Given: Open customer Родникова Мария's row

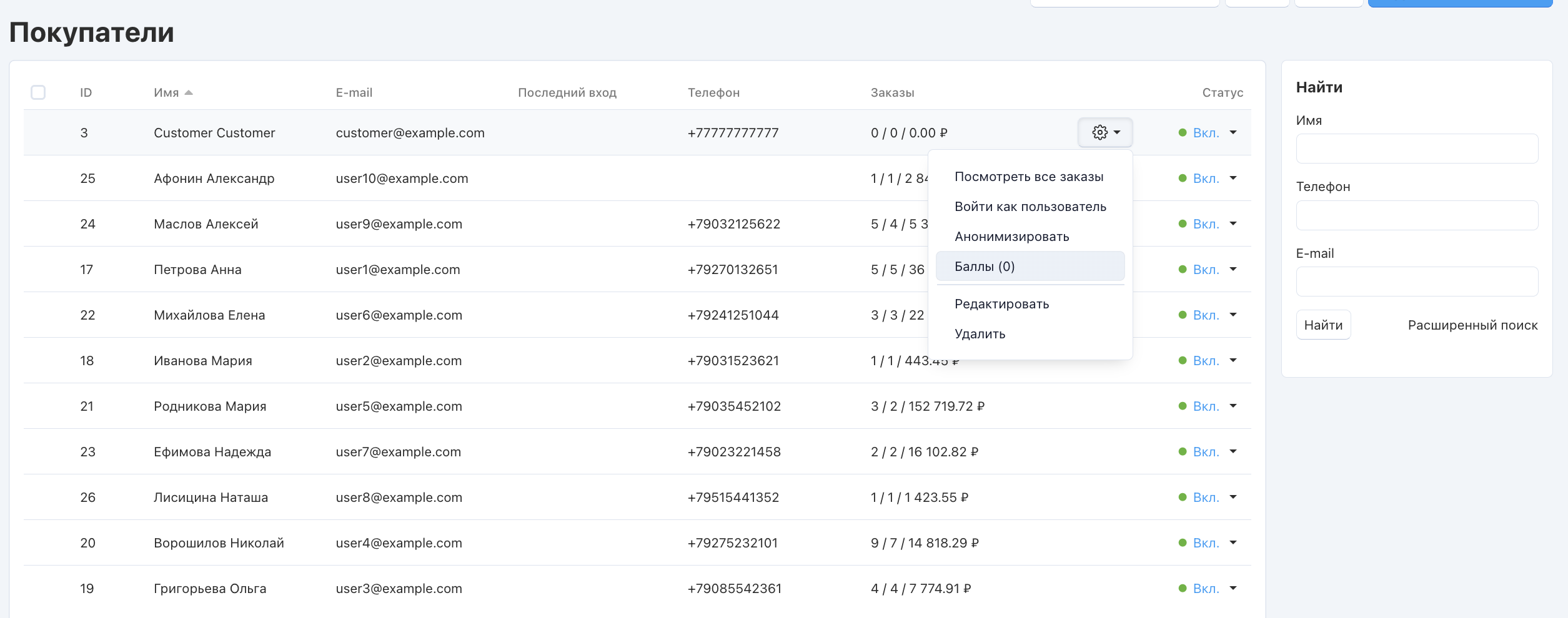Looking at the screenshot, I should (210, 406).
